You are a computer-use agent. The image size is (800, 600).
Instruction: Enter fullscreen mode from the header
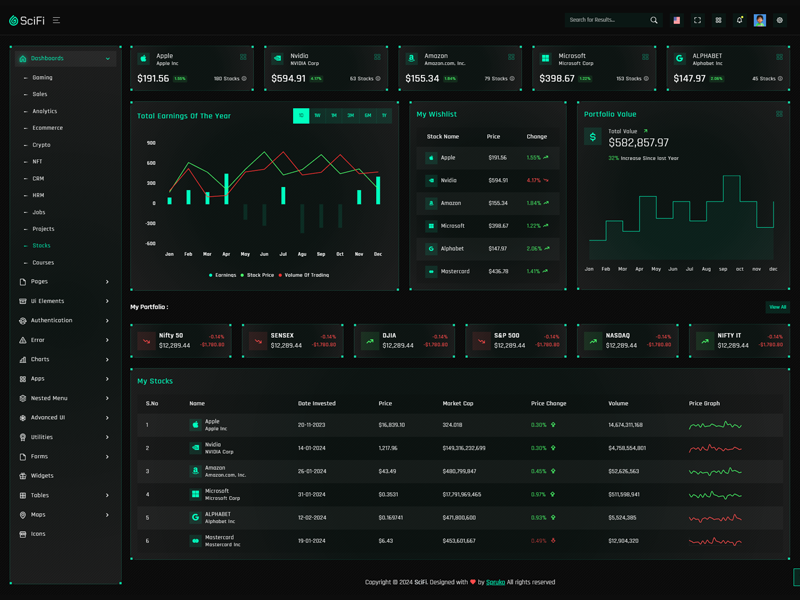[697, 20]
